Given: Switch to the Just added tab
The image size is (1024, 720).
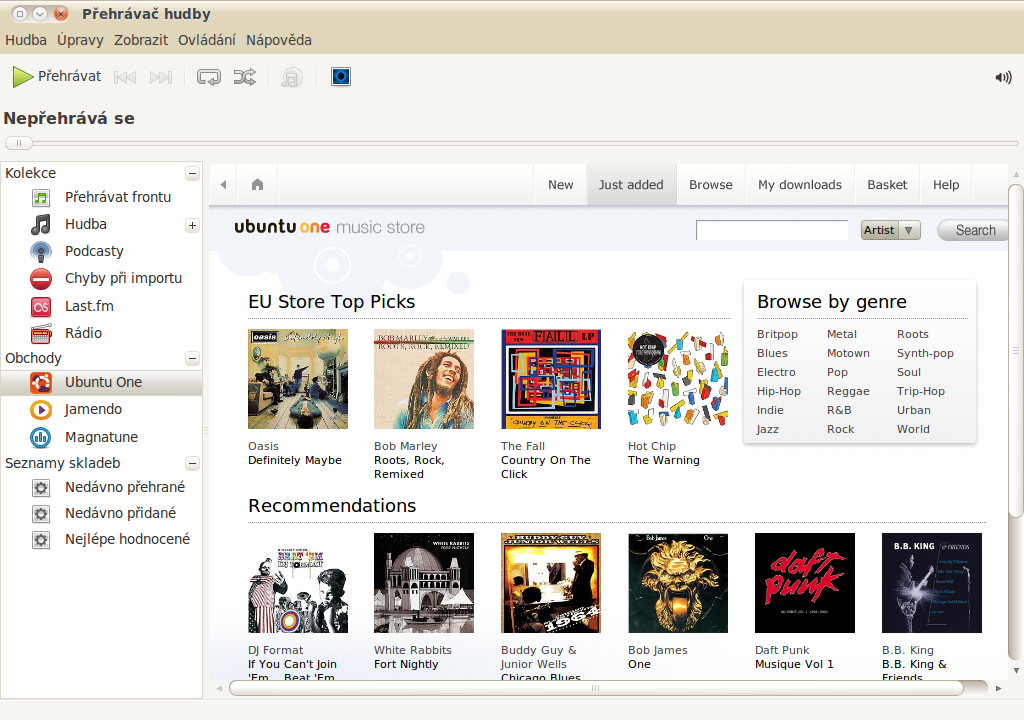Looking at the screenshot, I should click(631, 185).
